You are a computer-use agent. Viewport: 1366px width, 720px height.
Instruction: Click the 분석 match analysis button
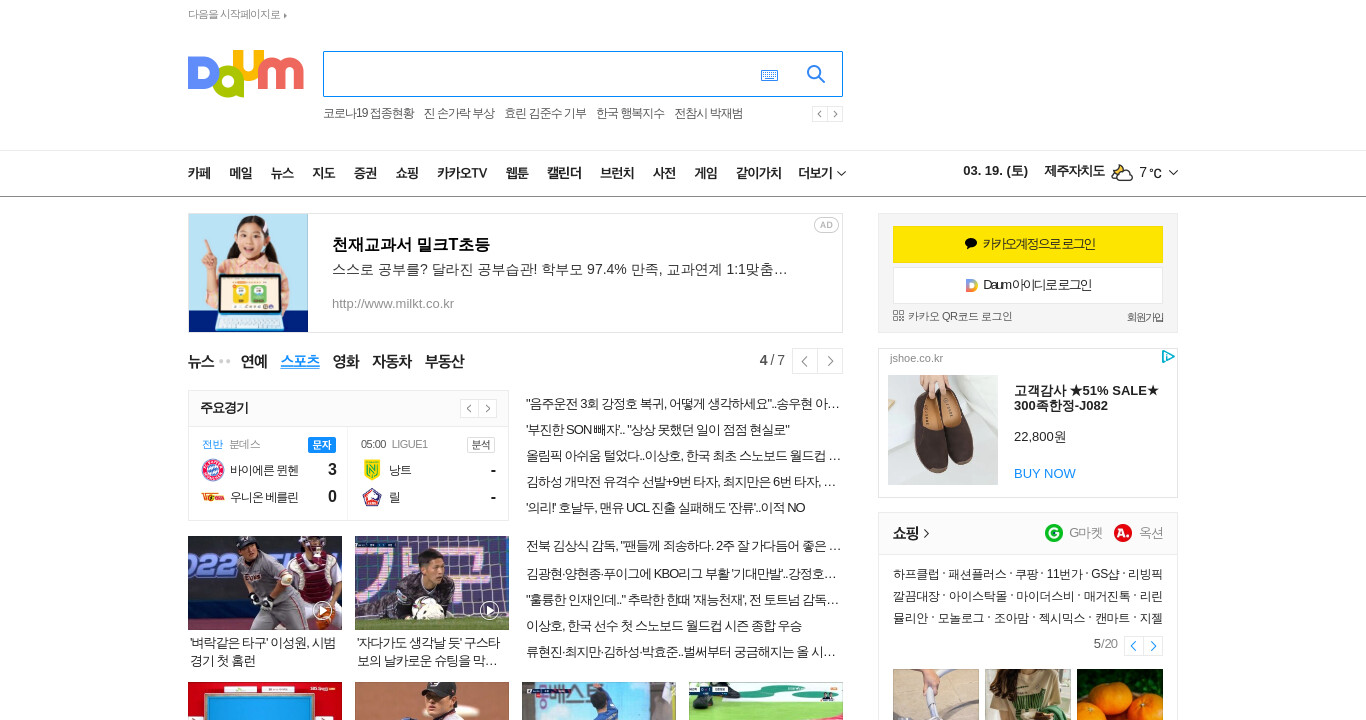pyautogui.click(x=481, y=444)
